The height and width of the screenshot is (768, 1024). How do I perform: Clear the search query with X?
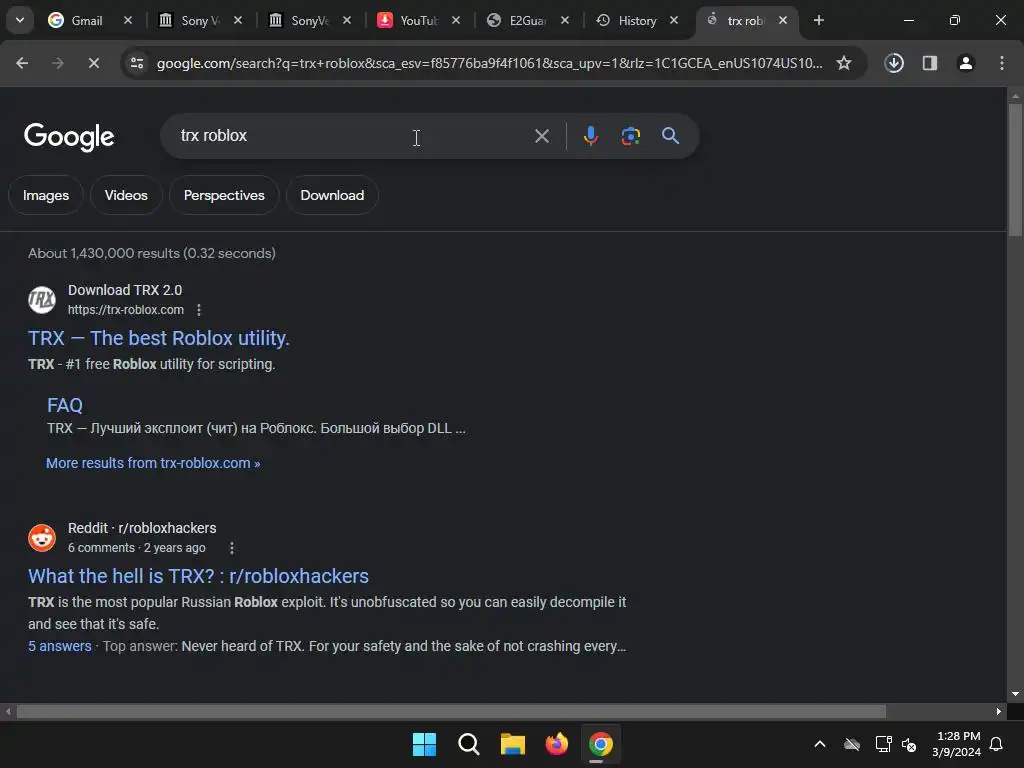(542, 136)
